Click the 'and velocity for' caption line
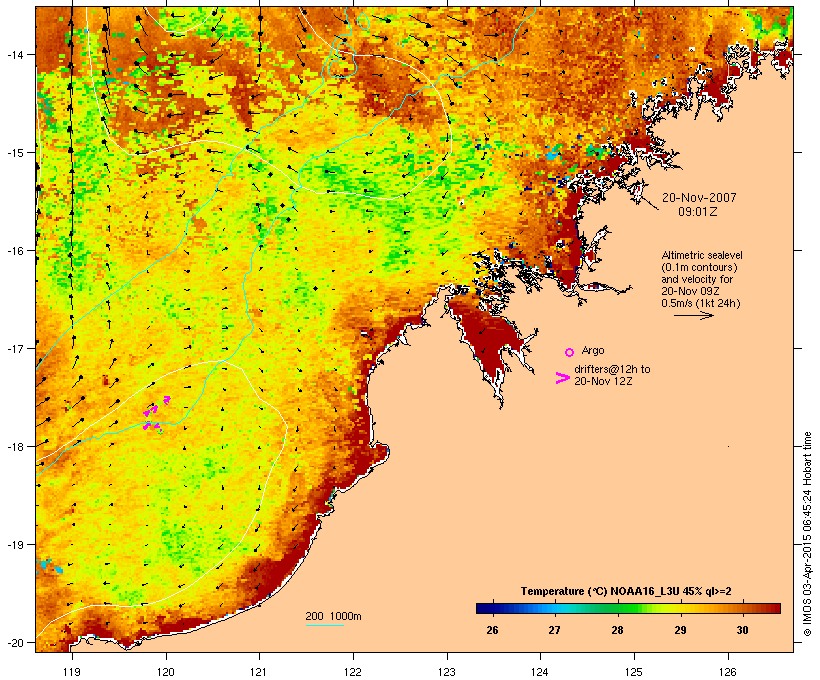 (697, 279)
